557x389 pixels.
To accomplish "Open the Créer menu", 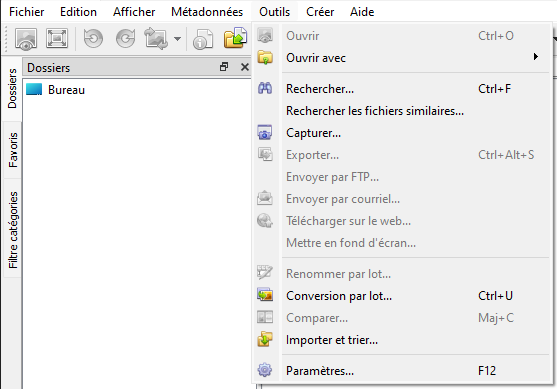I will pos(320,12).
